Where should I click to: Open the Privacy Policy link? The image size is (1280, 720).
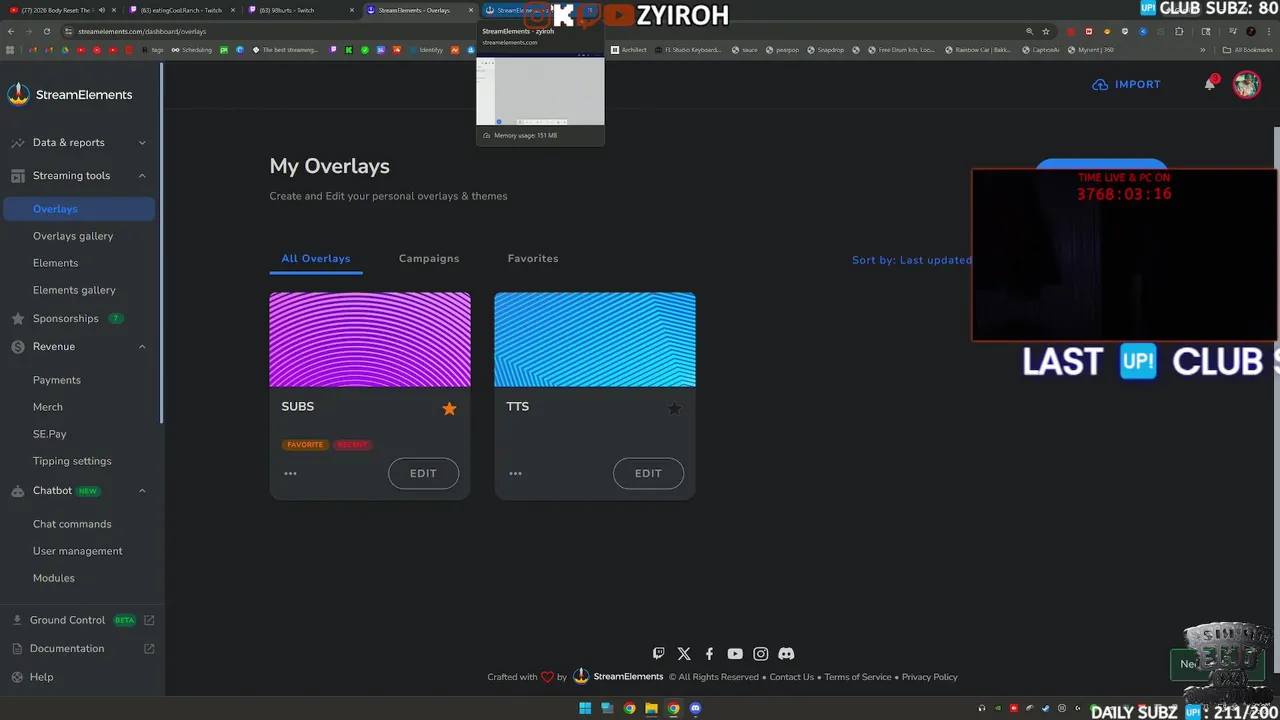[x=930, y=677]
